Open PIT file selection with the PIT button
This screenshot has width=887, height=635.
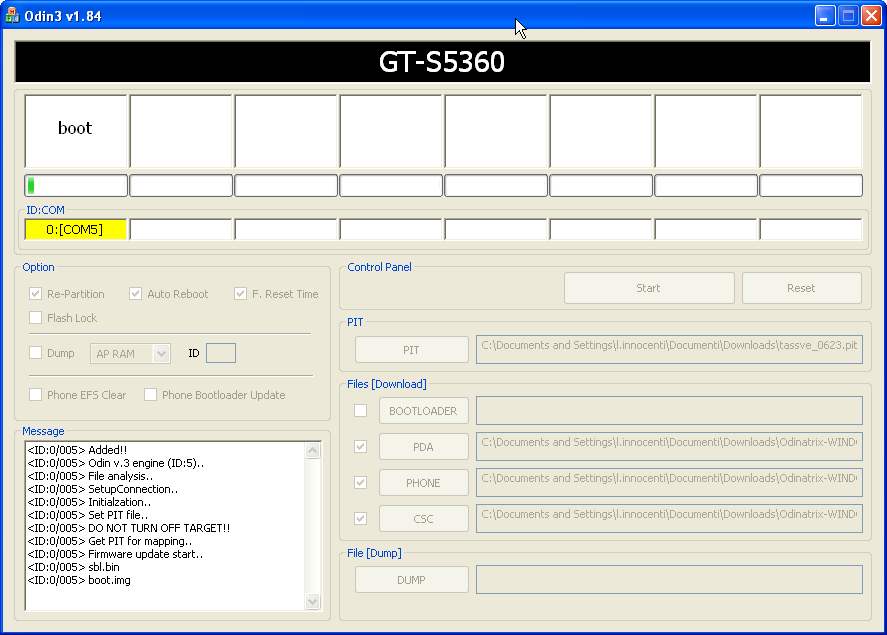click(x=411, y=349)
